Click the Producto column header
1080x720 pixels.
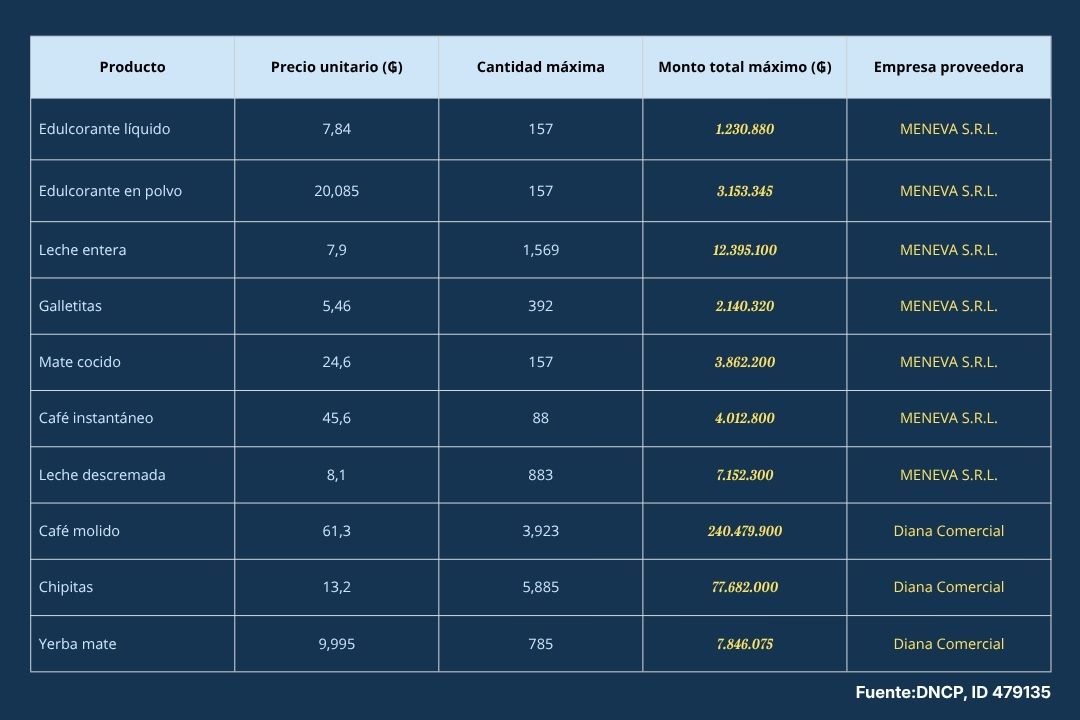(x=132, y=67)
